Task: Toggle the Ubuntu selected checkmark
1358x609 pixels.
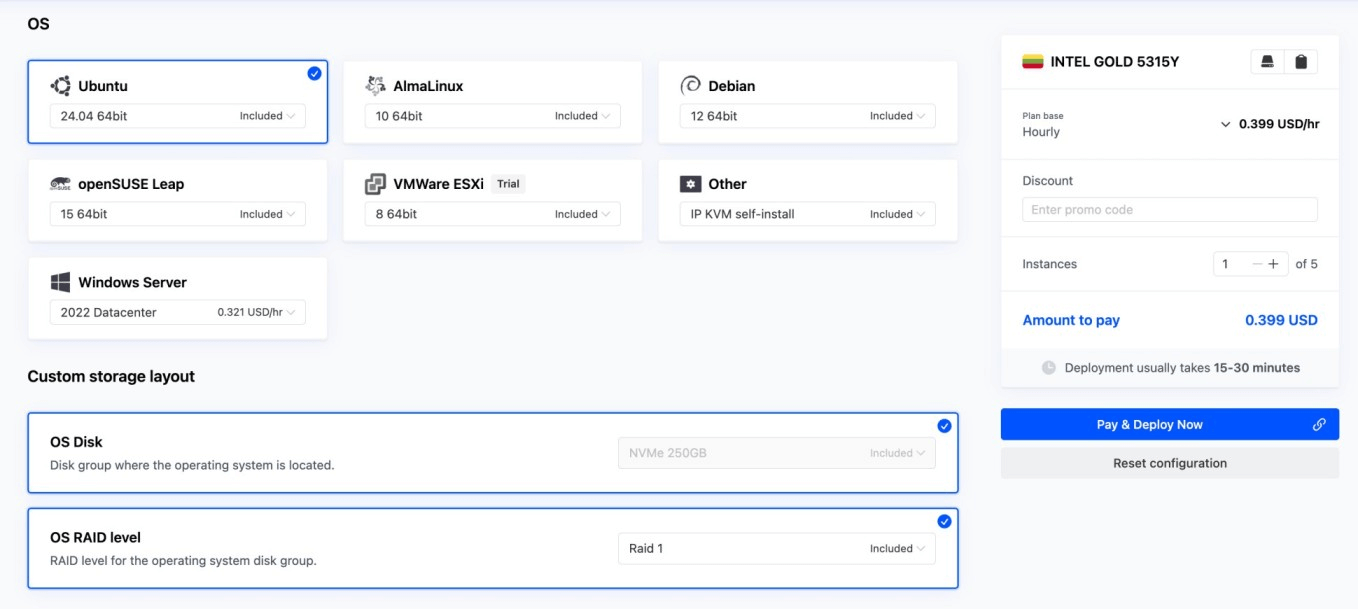Action: pos(314,73)
